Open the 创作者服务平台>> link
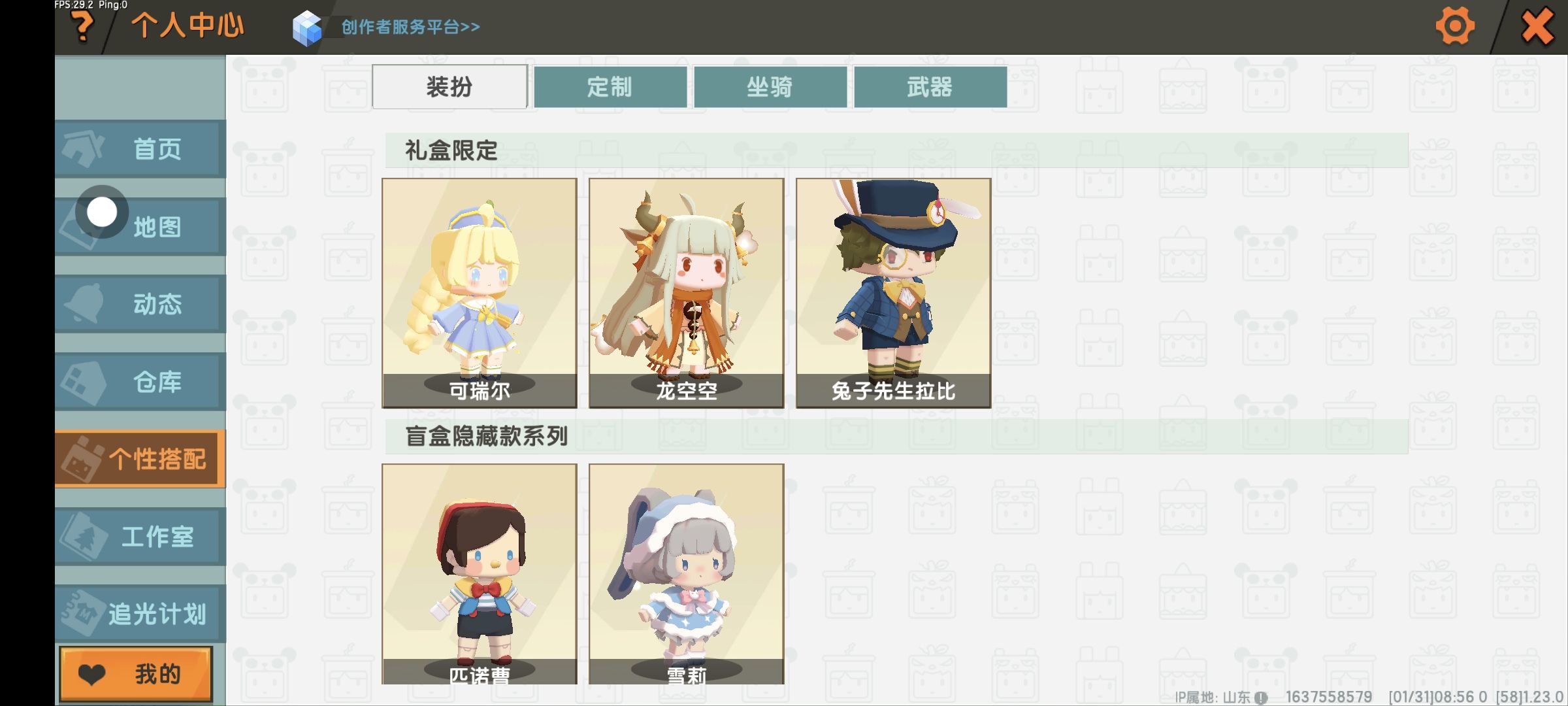 click(410, 27)
